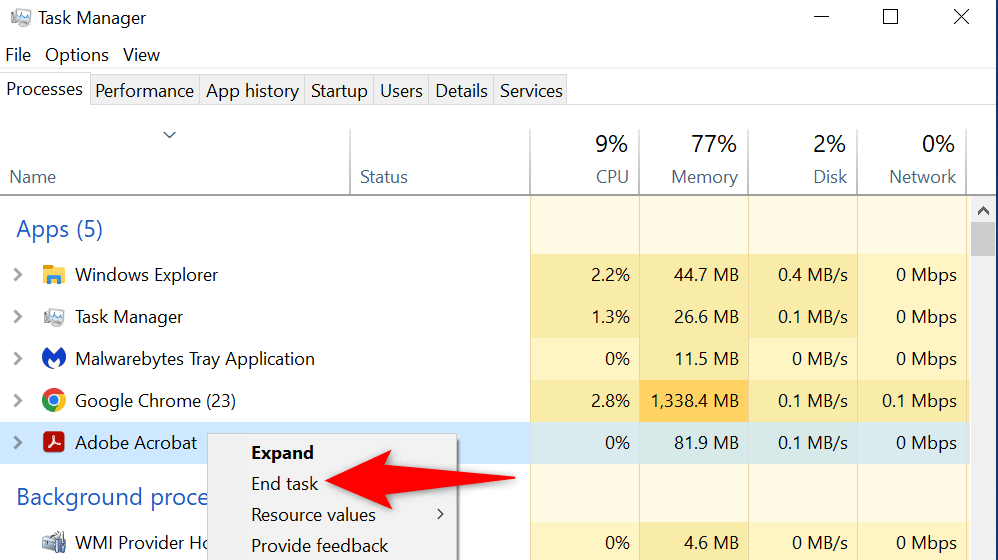The width and height of the screenshot is (998, 560).
Task: Open the Options menu
Action: click(77, 55)
